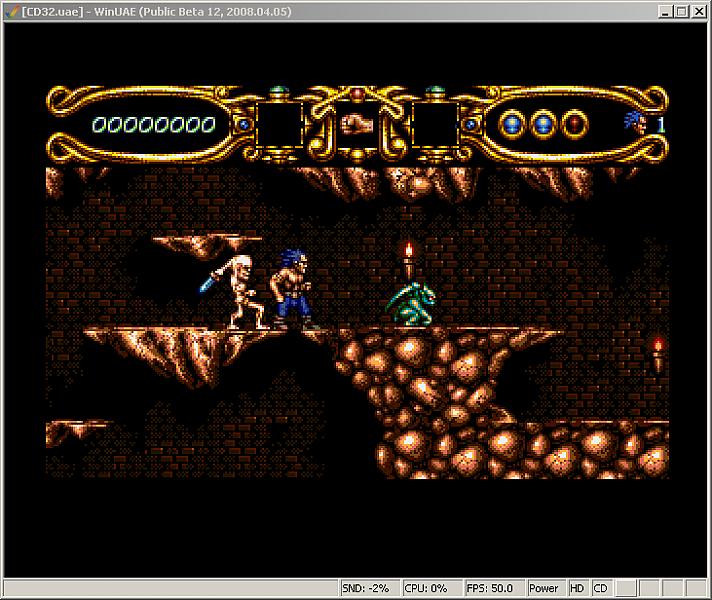Click the CD drive indicator
The width and height of the screenshot is (712, 600).
click(x=601, y=589)
